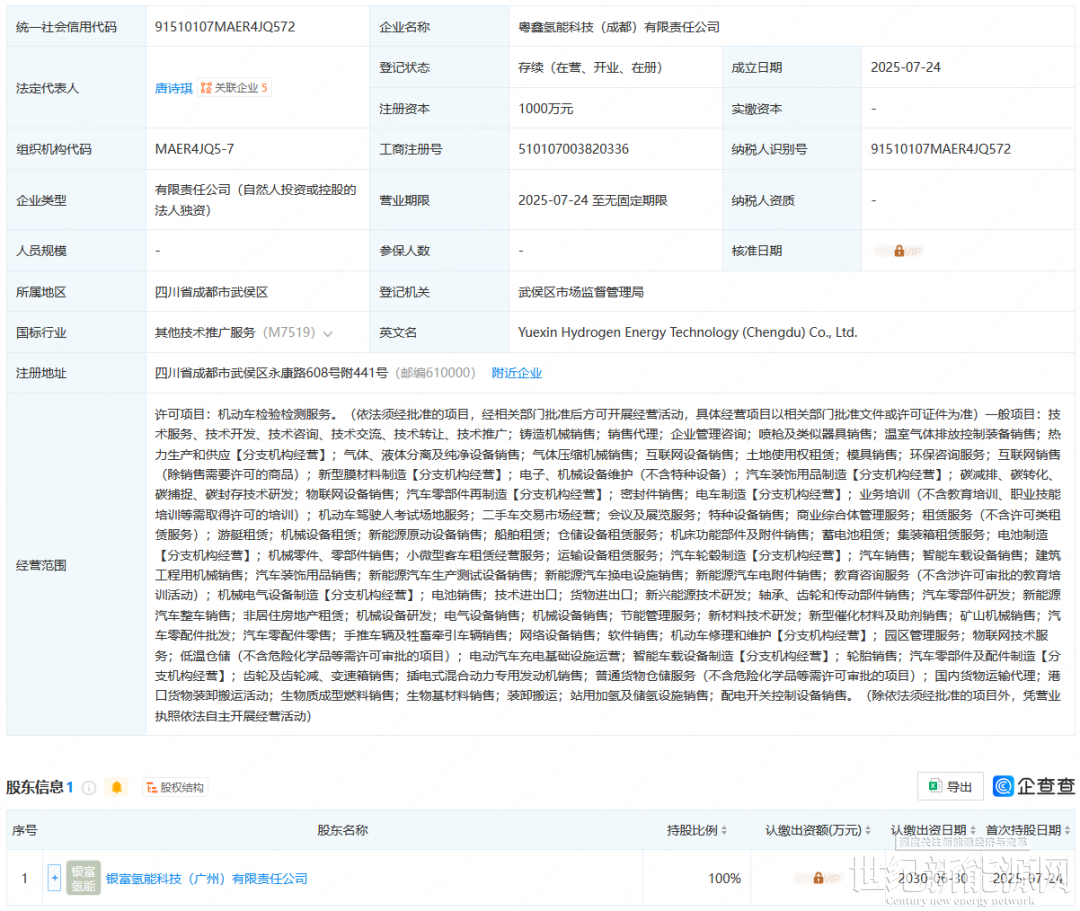The height and width of the screenshot is (911, 1080).
Task: Expand the 国标行业 category chevron
Action: pyautogui.click(x=328, y=333)
